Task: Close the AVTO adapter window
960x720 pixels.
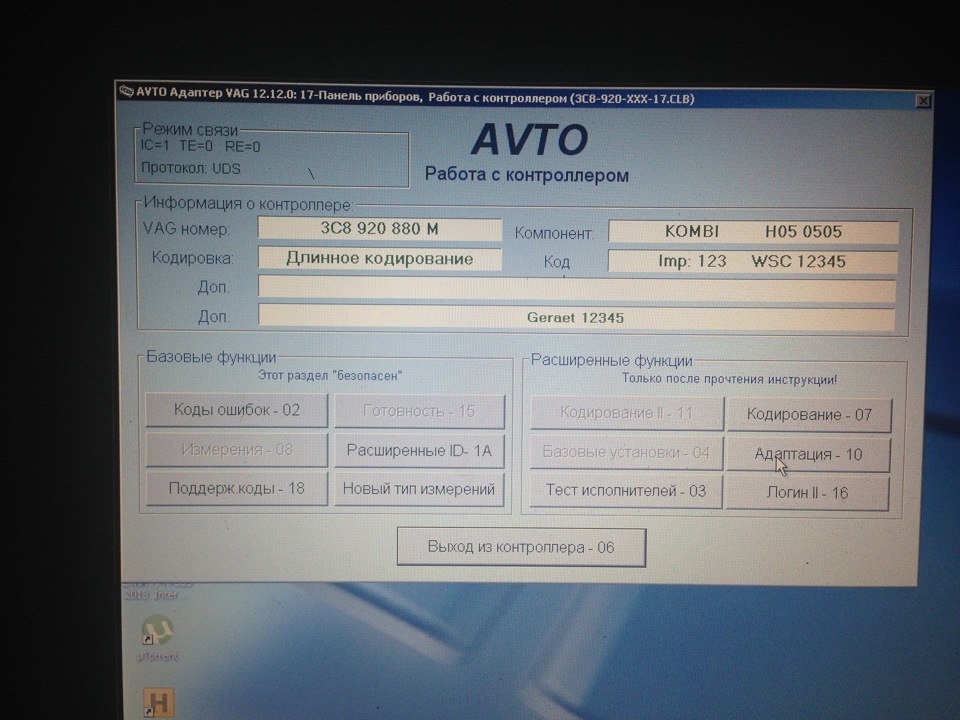Action: (923, 101)
